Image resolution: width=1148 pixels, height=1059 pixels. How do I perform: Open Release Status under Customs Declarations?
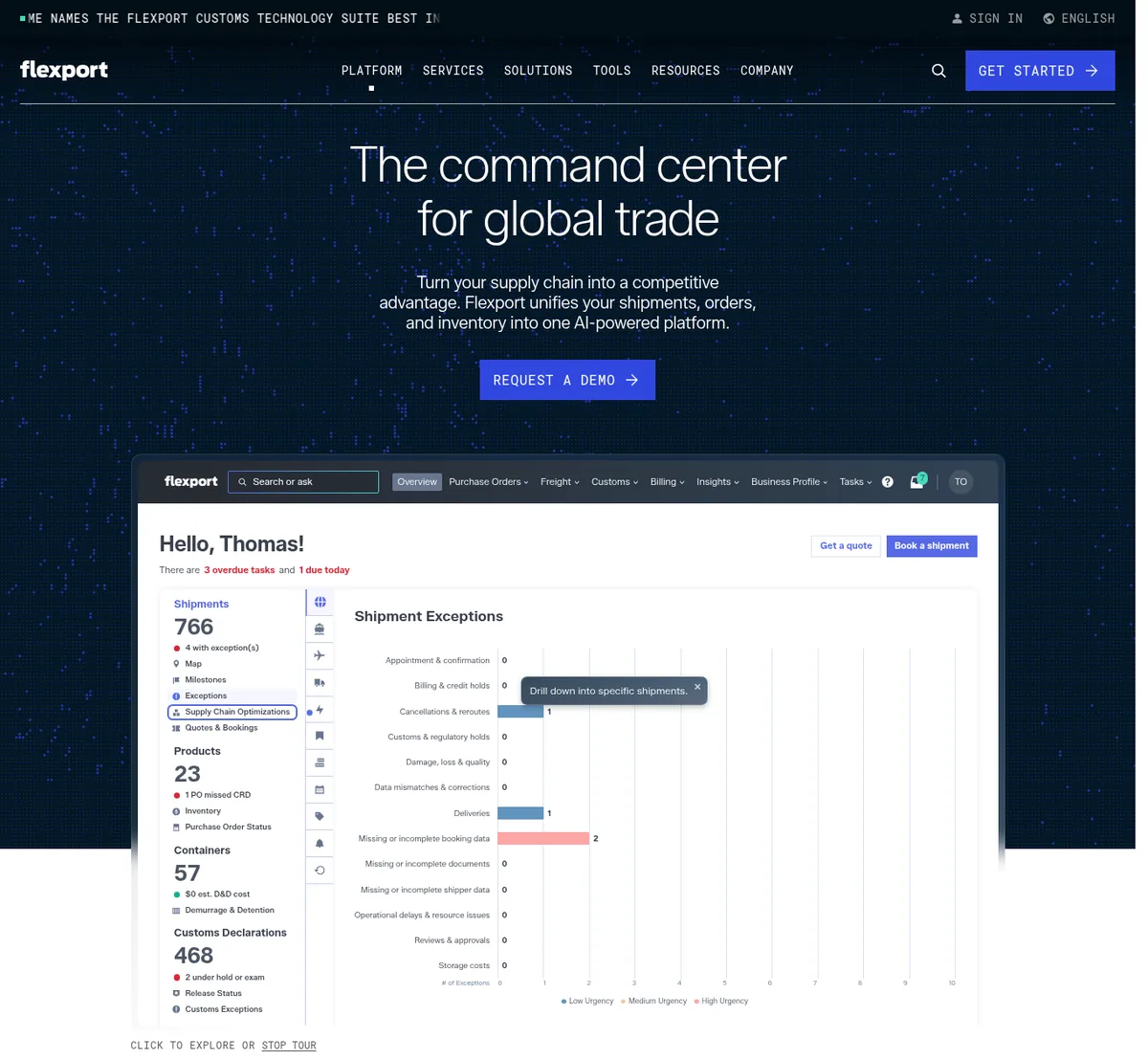pyautogui.click(x=208, y=993)
